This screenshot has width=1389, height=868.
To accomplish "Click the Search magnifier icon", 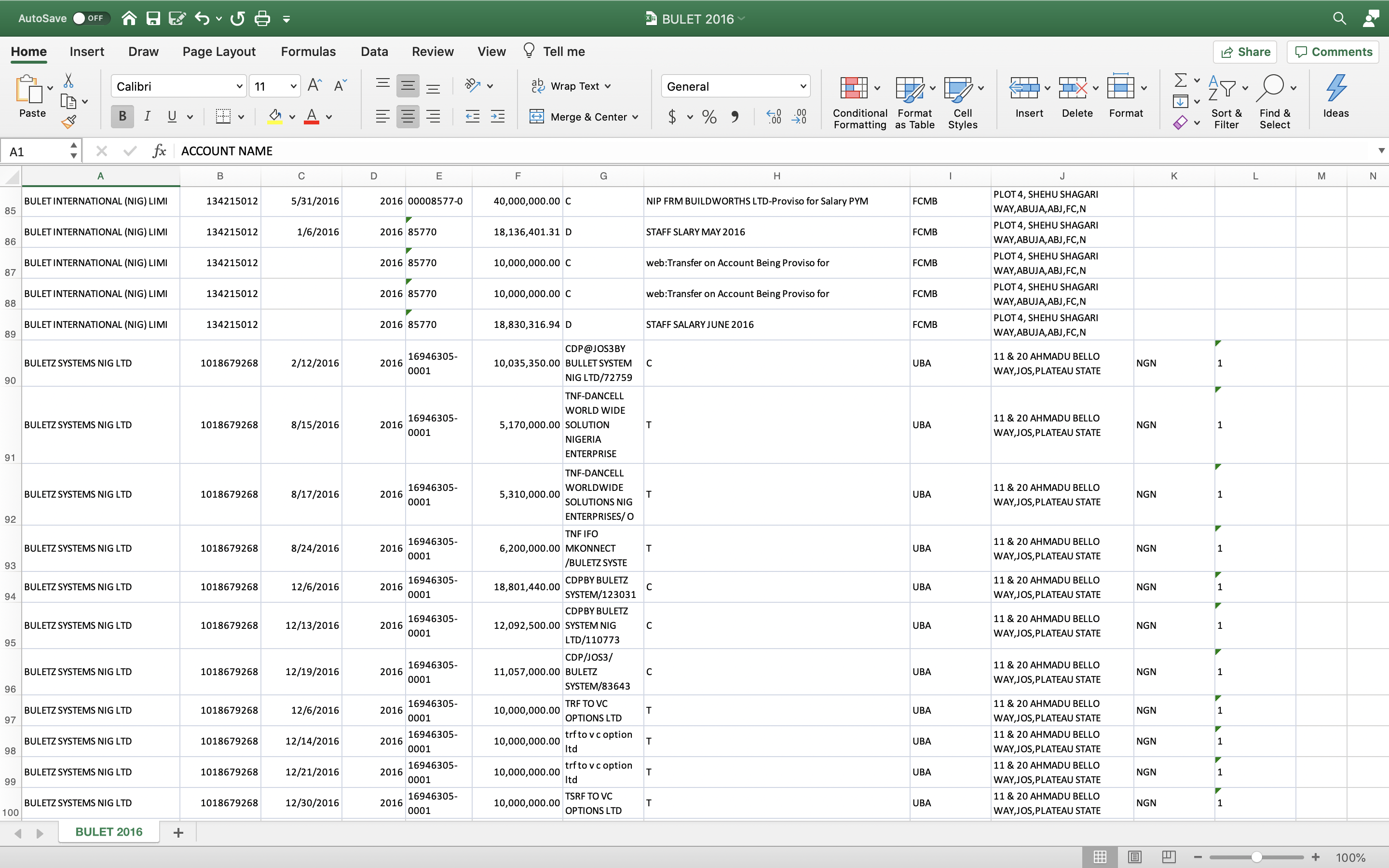I will (1339, 18).
